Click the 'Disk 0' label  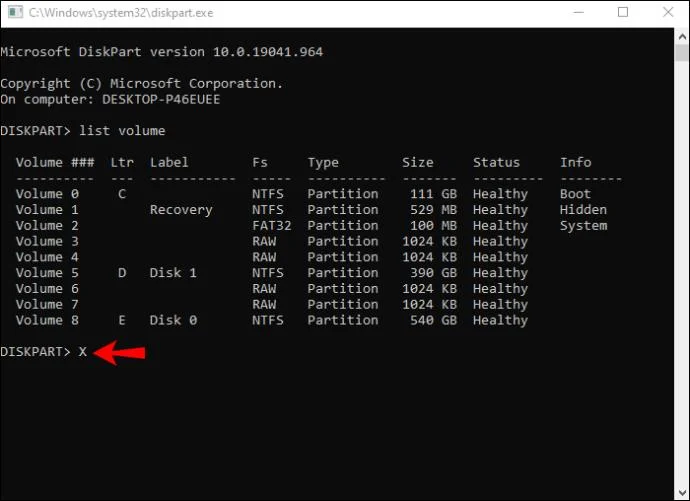click(173, 321)
